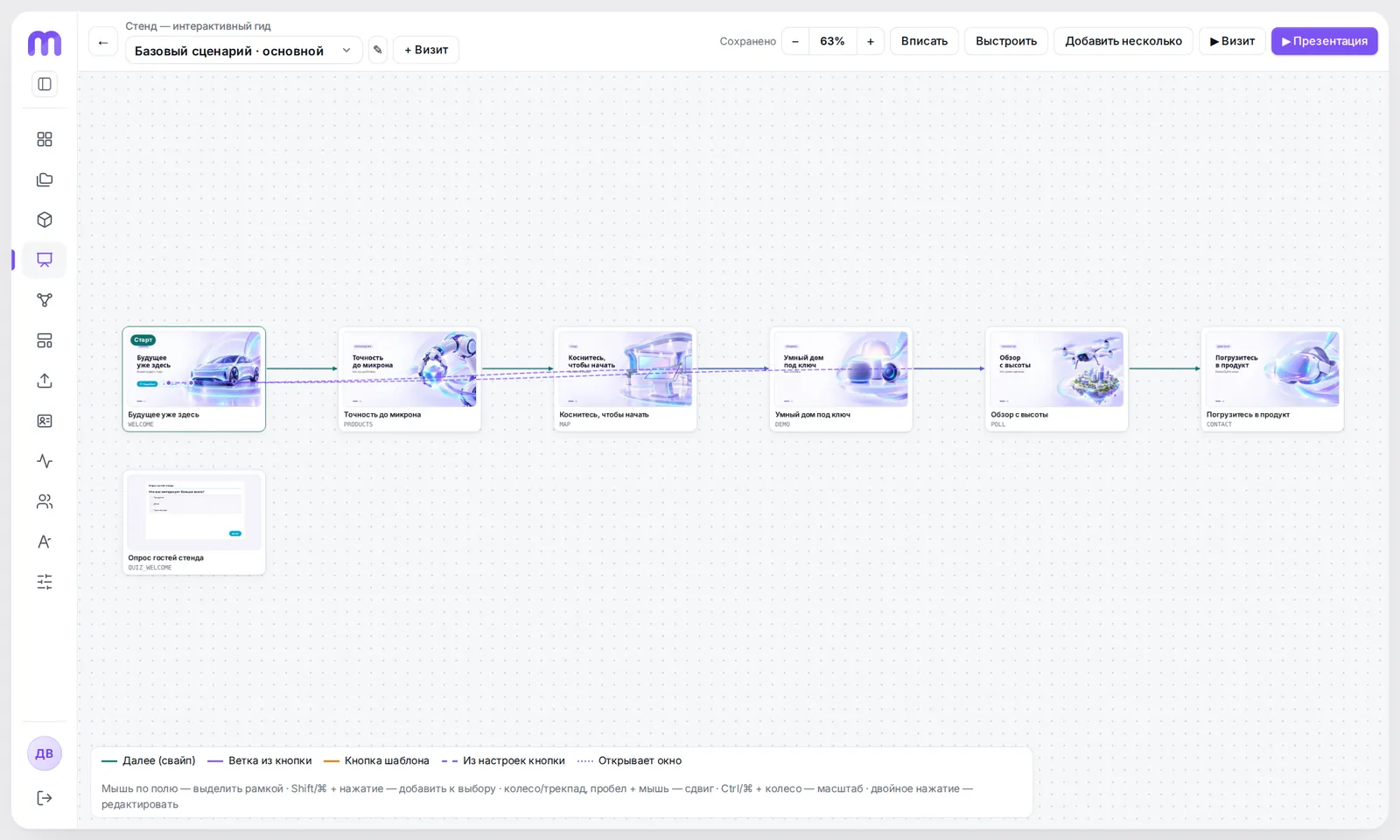This screenshot has height=840, width=1400.
Task: Click the 63% zoom level field
Action: (x=832, y=41)
